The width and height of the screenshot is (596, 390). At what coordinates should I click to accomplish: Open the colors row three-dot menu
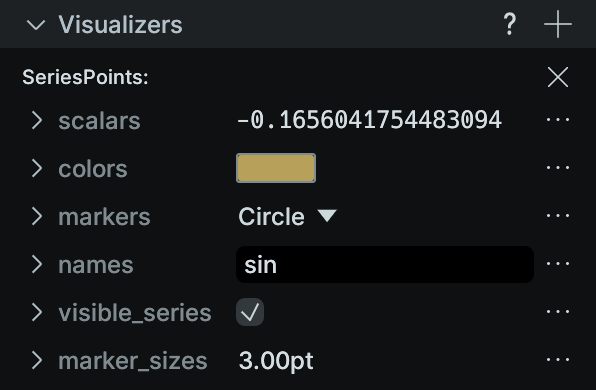click(x=558, y=168)
